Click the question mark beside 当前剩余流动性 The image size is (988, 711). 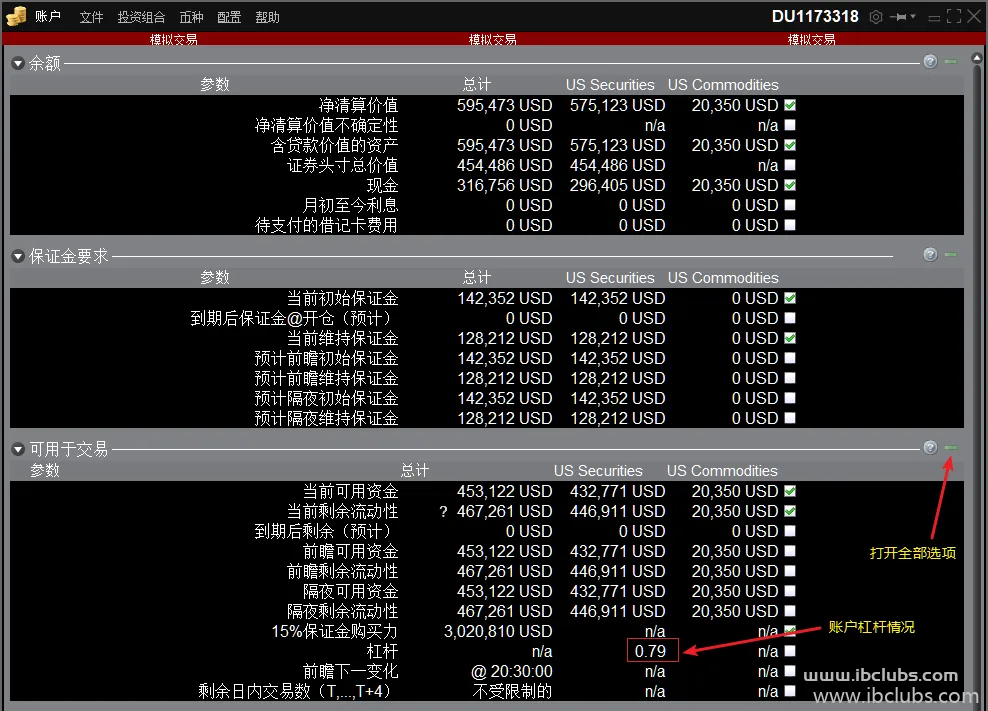tap(443, 512)
